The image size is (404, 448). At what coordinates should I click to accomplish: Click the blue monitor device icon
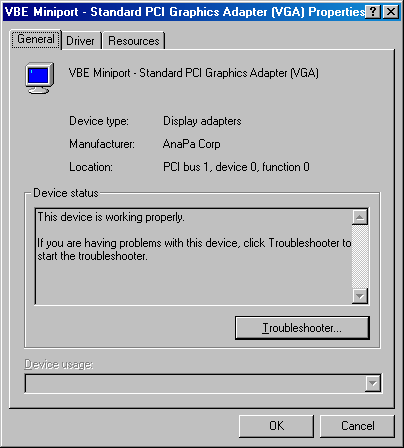tap(40, 78)
